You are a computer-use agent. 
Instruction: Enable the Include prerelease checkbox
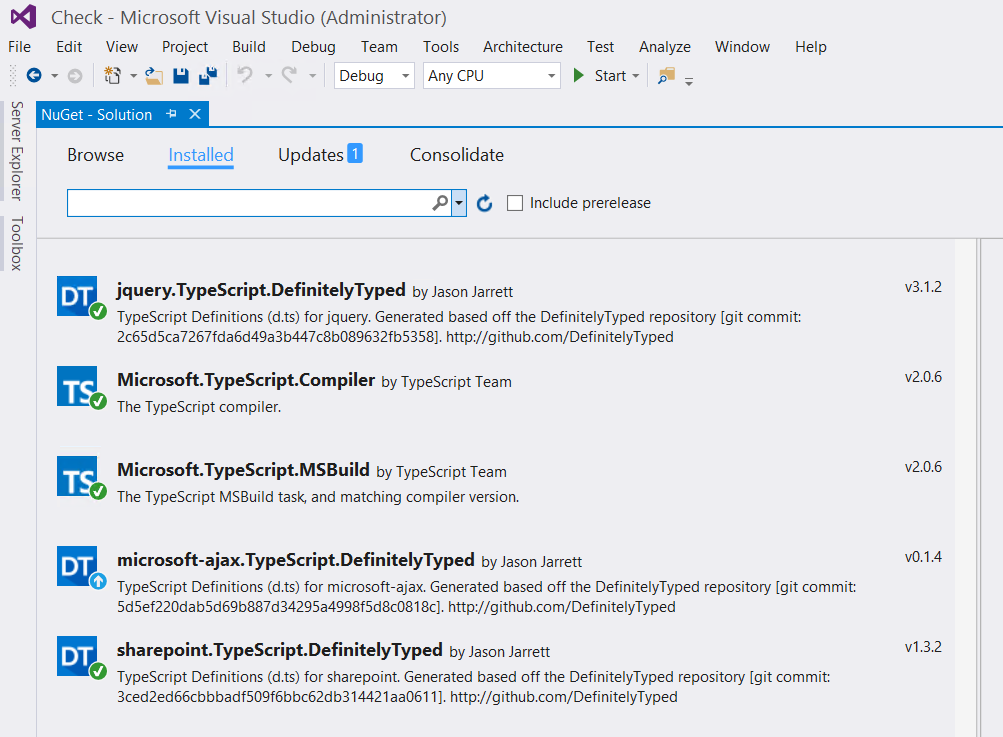point(515,203)
